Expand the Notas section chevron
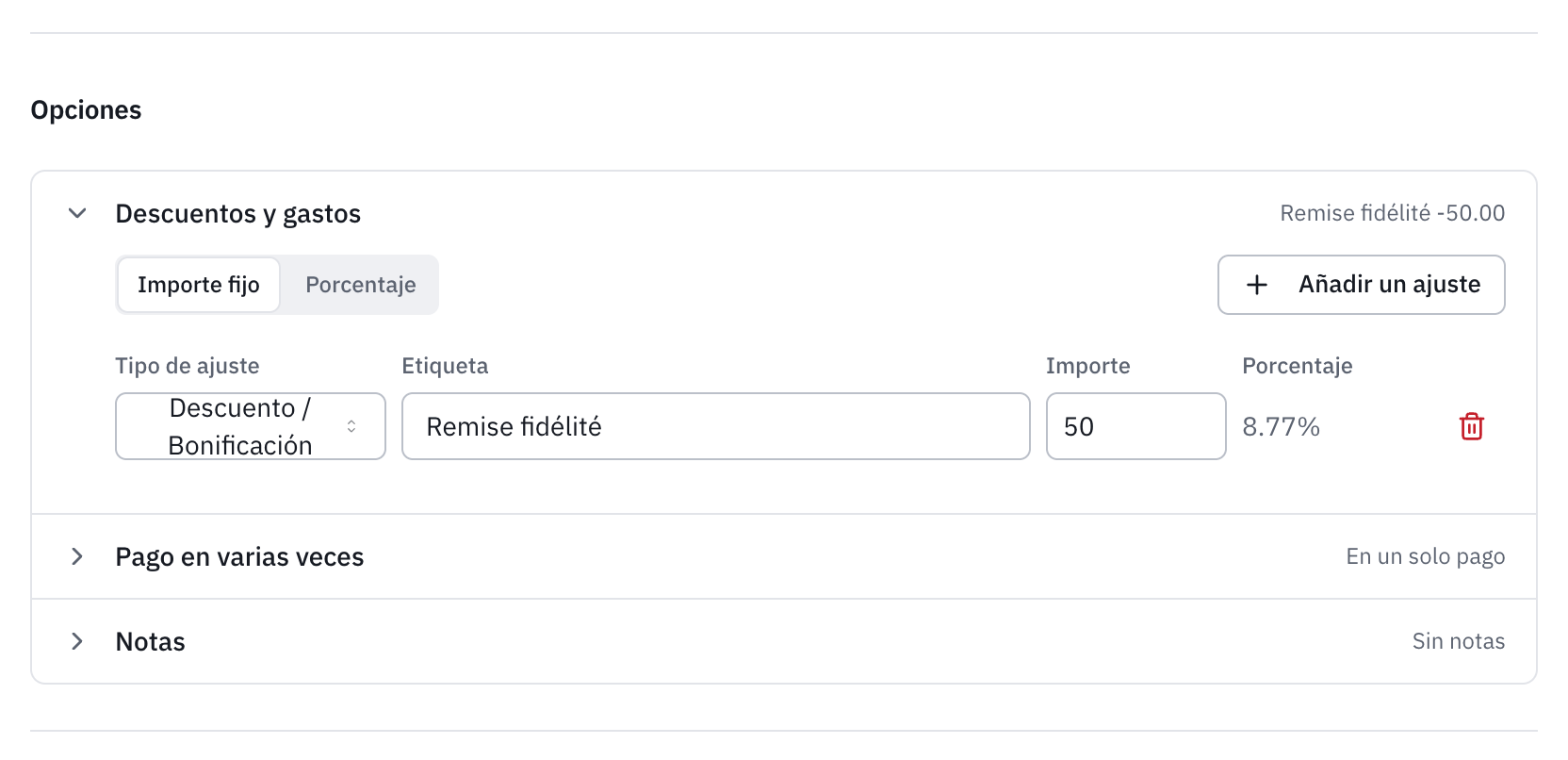Screen dimensions: 1568x760 [x=77, y=641]
